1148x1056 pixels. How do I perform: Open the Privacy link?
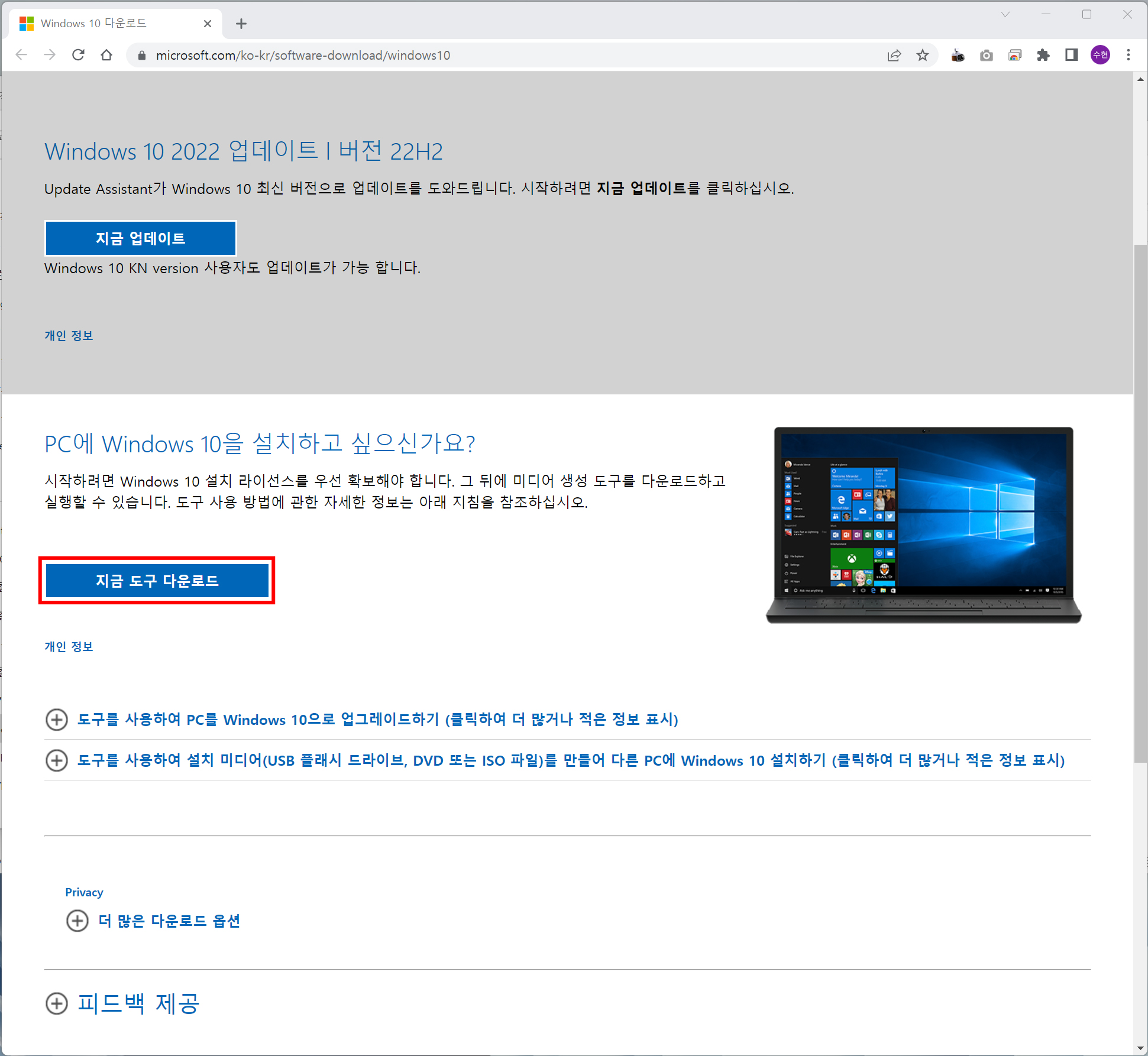coord(84,892)
